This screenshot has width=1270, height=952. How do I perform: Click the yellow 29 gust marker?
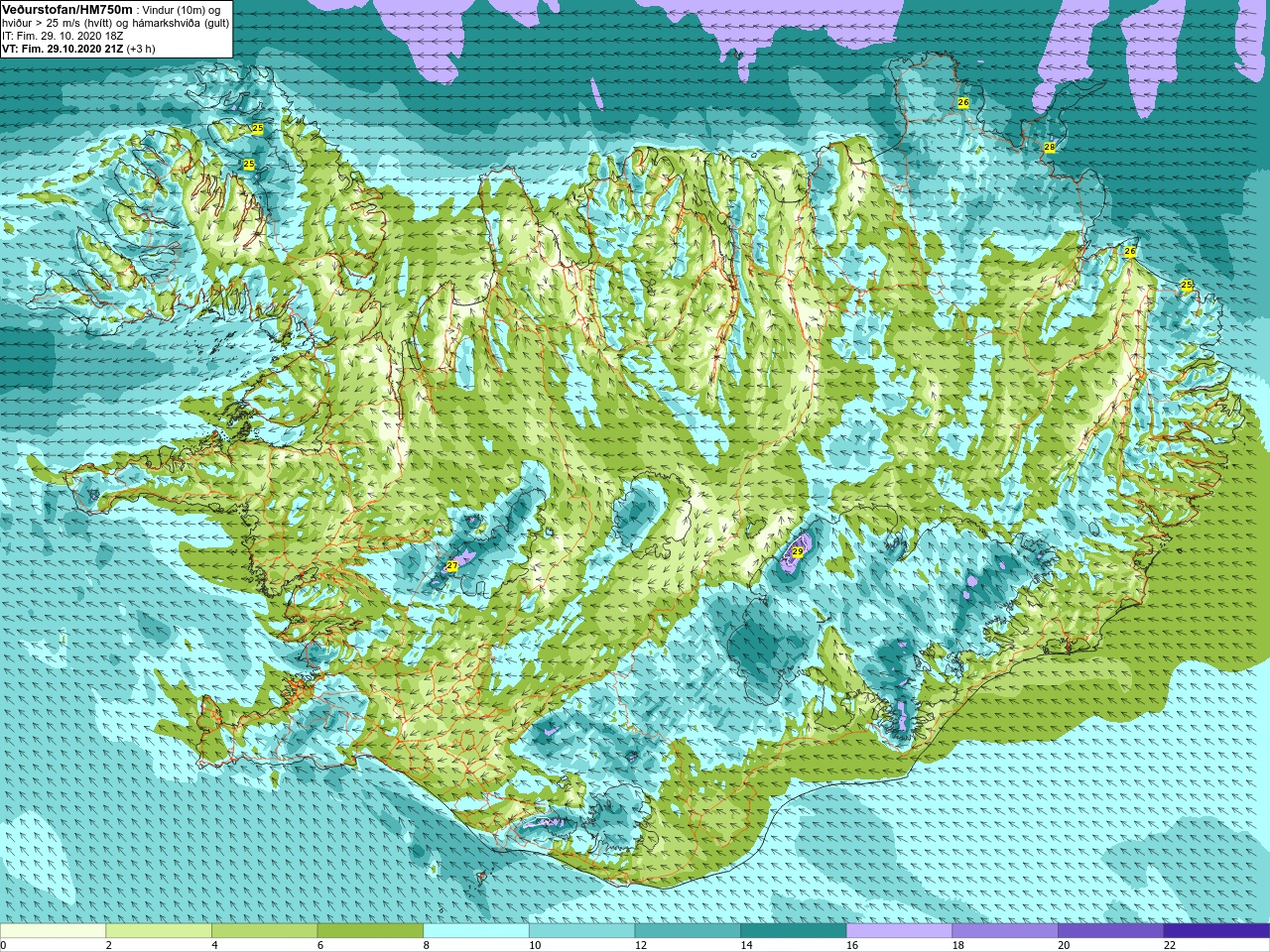coord(798,552)
